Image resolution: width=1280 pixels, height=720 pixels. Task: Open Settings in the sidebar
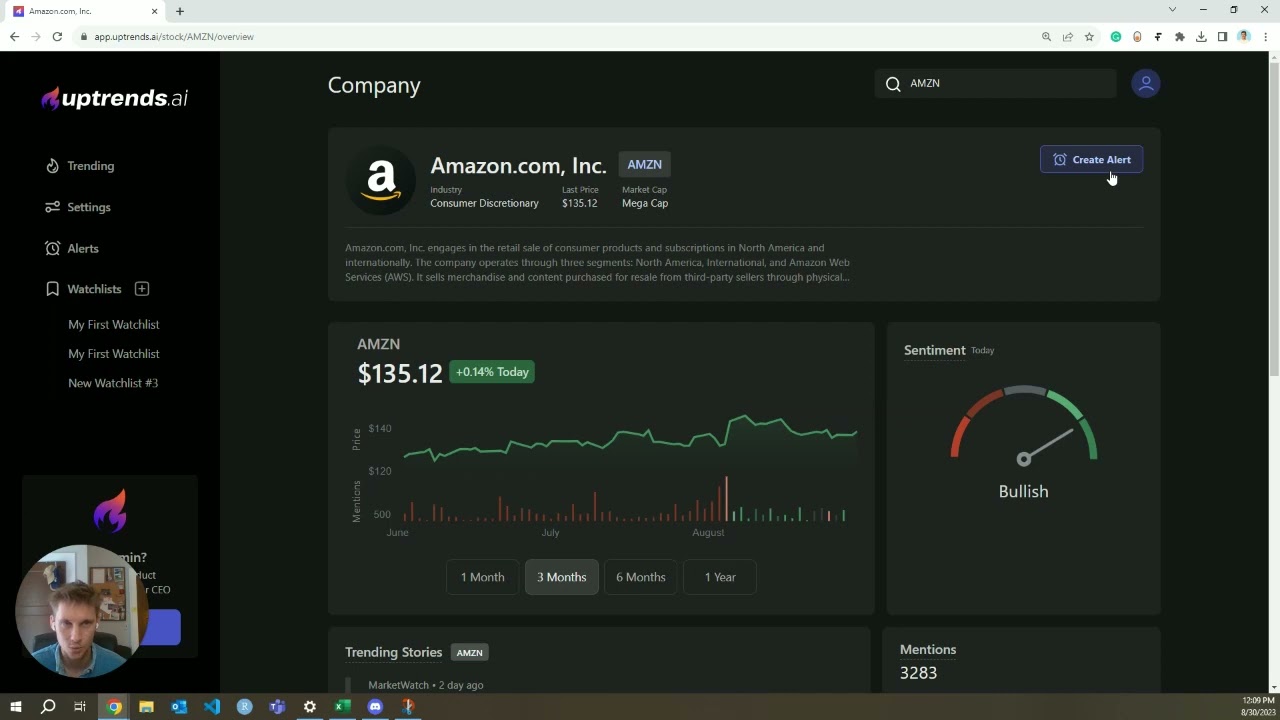pos(78,207)
